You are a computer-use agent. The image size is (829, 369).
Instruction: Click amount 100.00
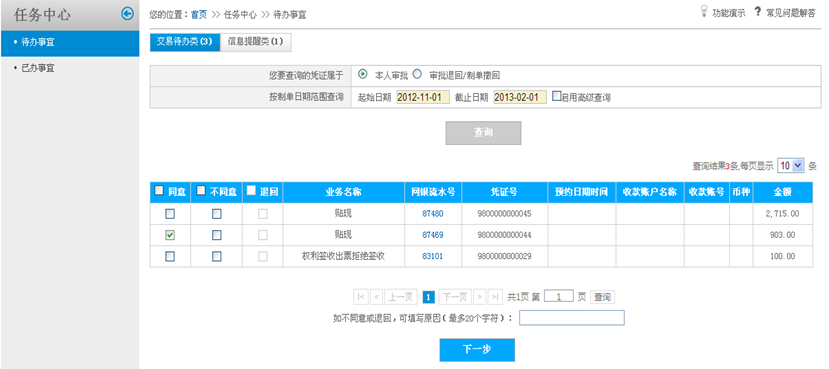coord(782,256)
